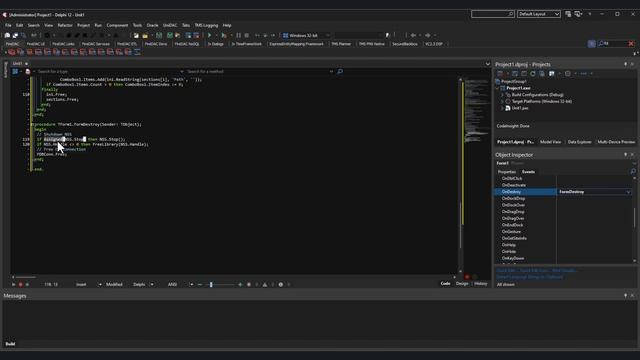640x360 pixels.
Task: Open the Default Layout dropdown
Action: click(x=539, y=14)
